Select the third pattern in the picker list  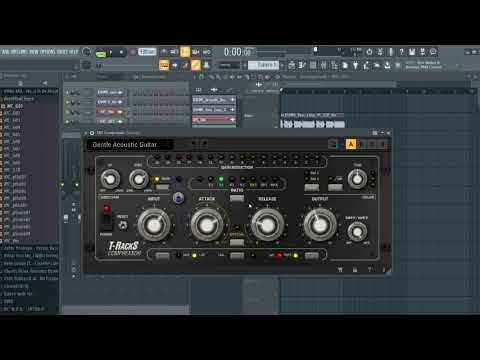coord(214,119)
